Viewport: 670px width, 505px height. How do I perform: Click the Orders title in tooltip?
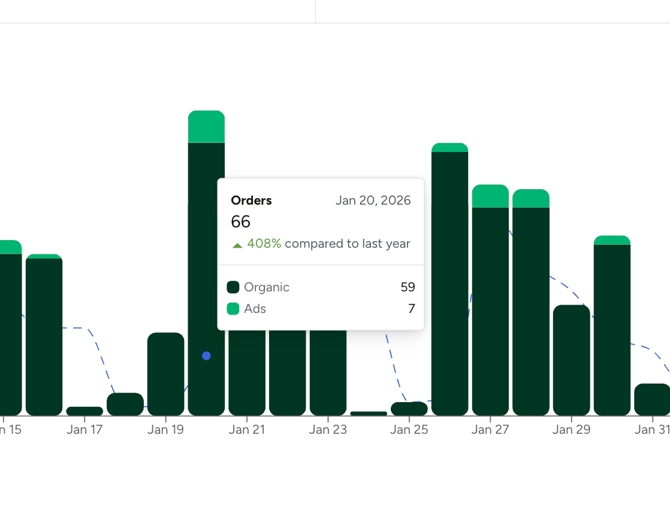[251, 200]
